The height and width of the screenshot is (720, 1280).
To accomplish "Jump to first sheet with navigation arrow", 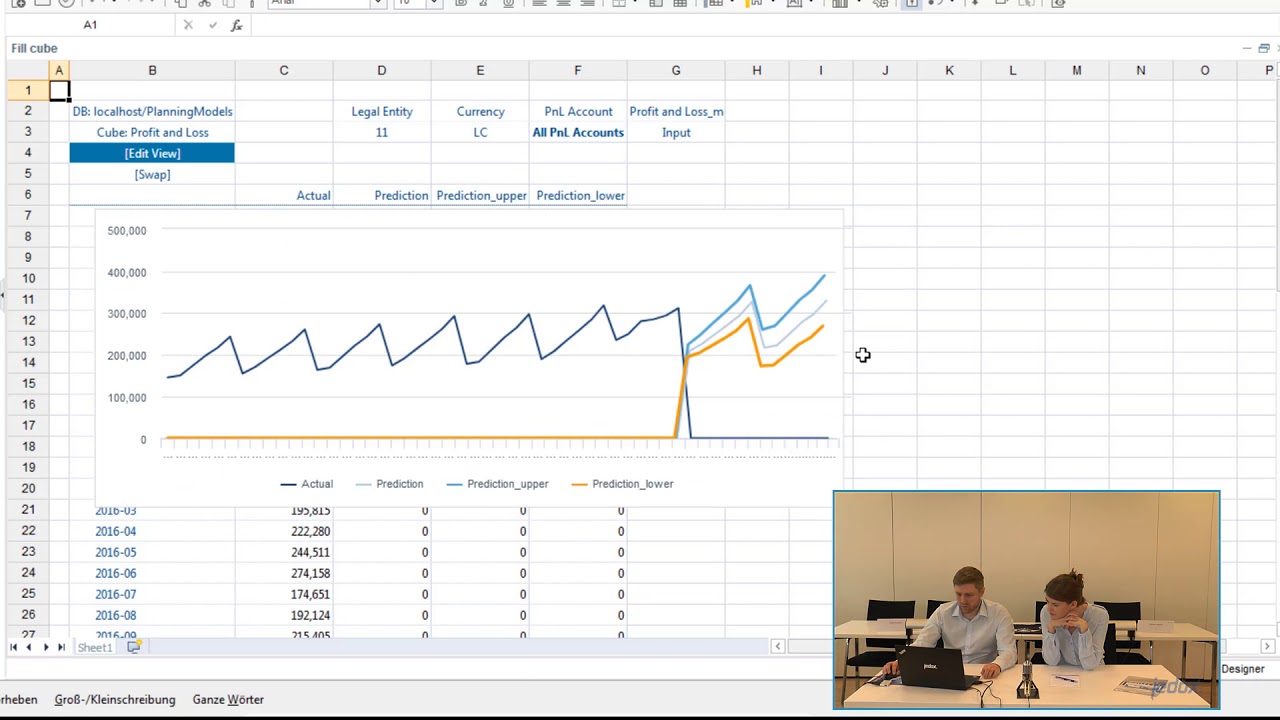I will coord(13,647).
